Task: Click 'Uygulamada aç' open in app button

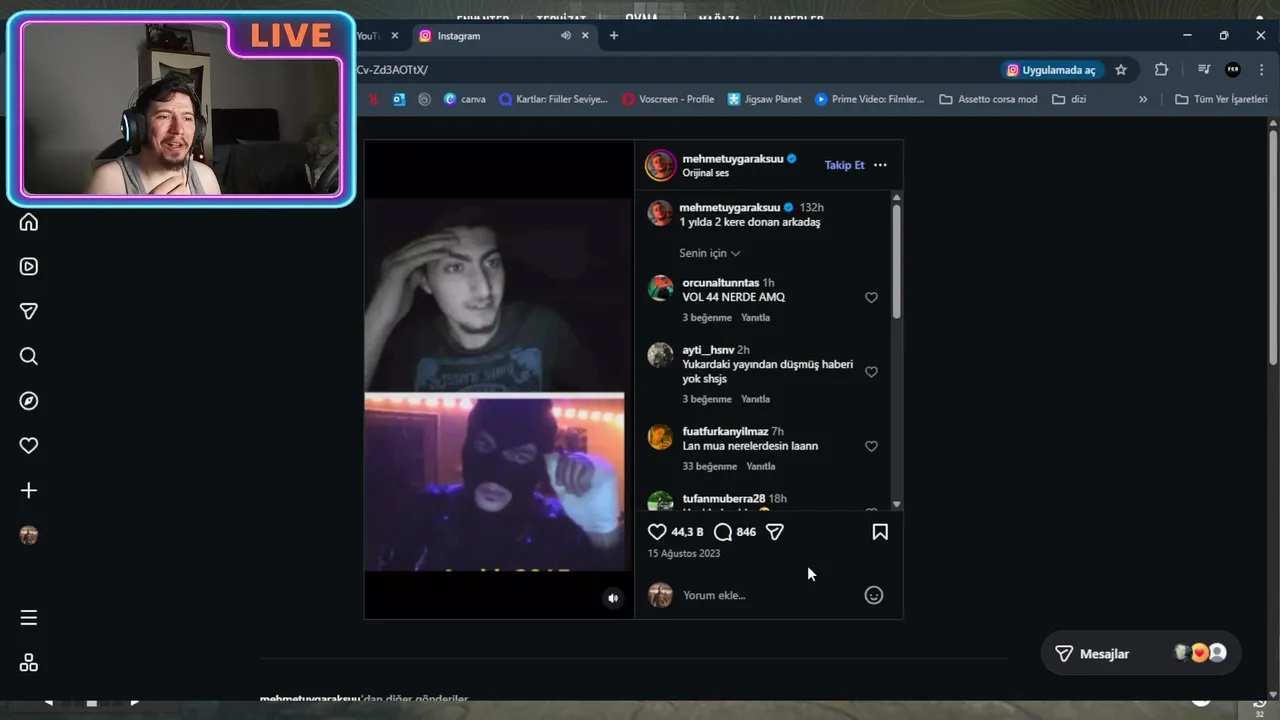Action: coord(1051,70)
